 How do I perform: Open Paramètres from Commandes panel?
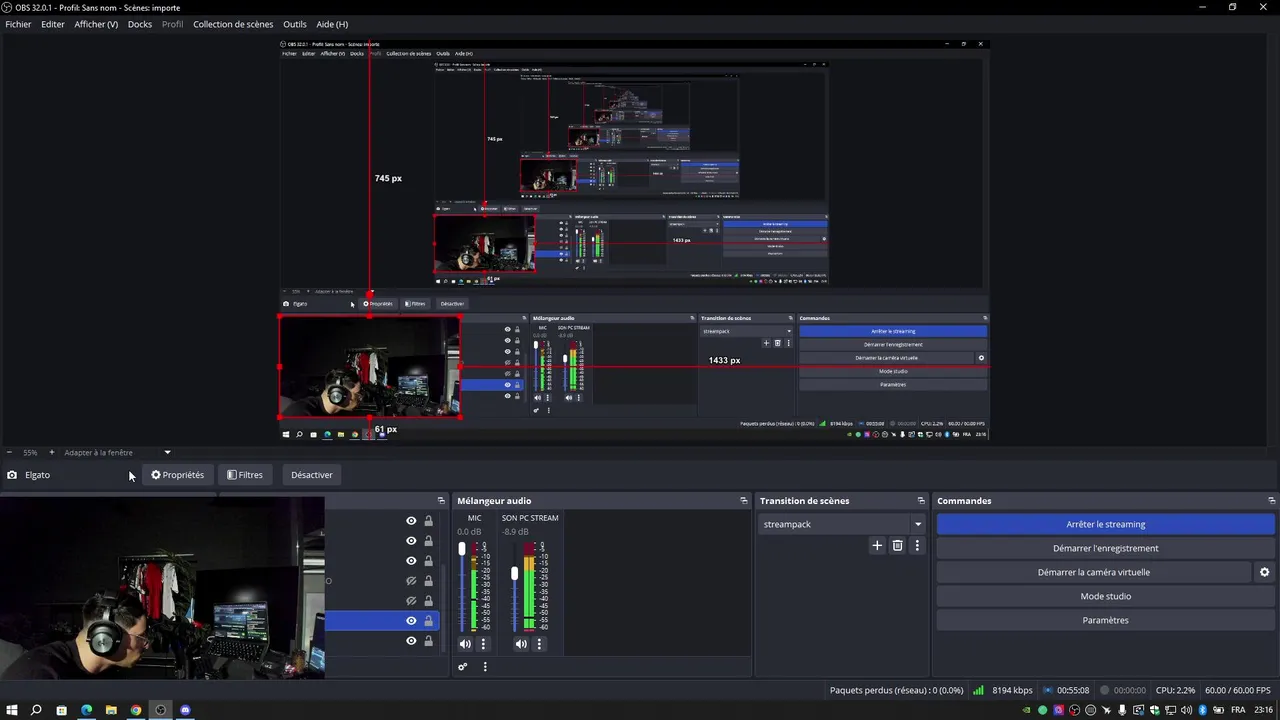[1106, 620]
